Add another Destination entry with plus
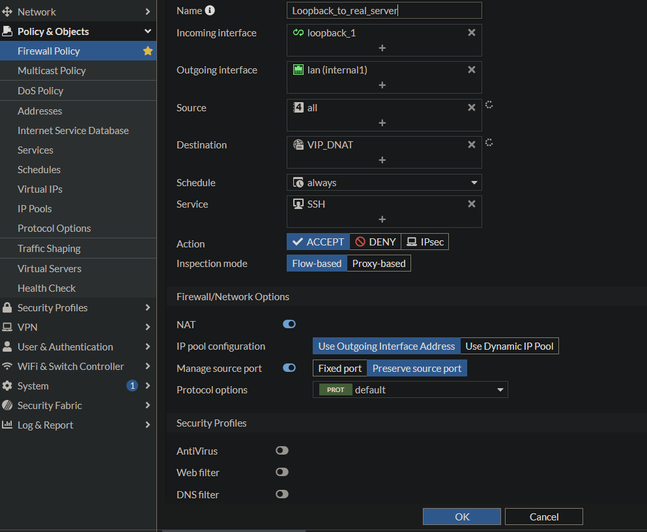Viewport: 647px width, 532px height. pyautogui.click(x=383, y=160)
